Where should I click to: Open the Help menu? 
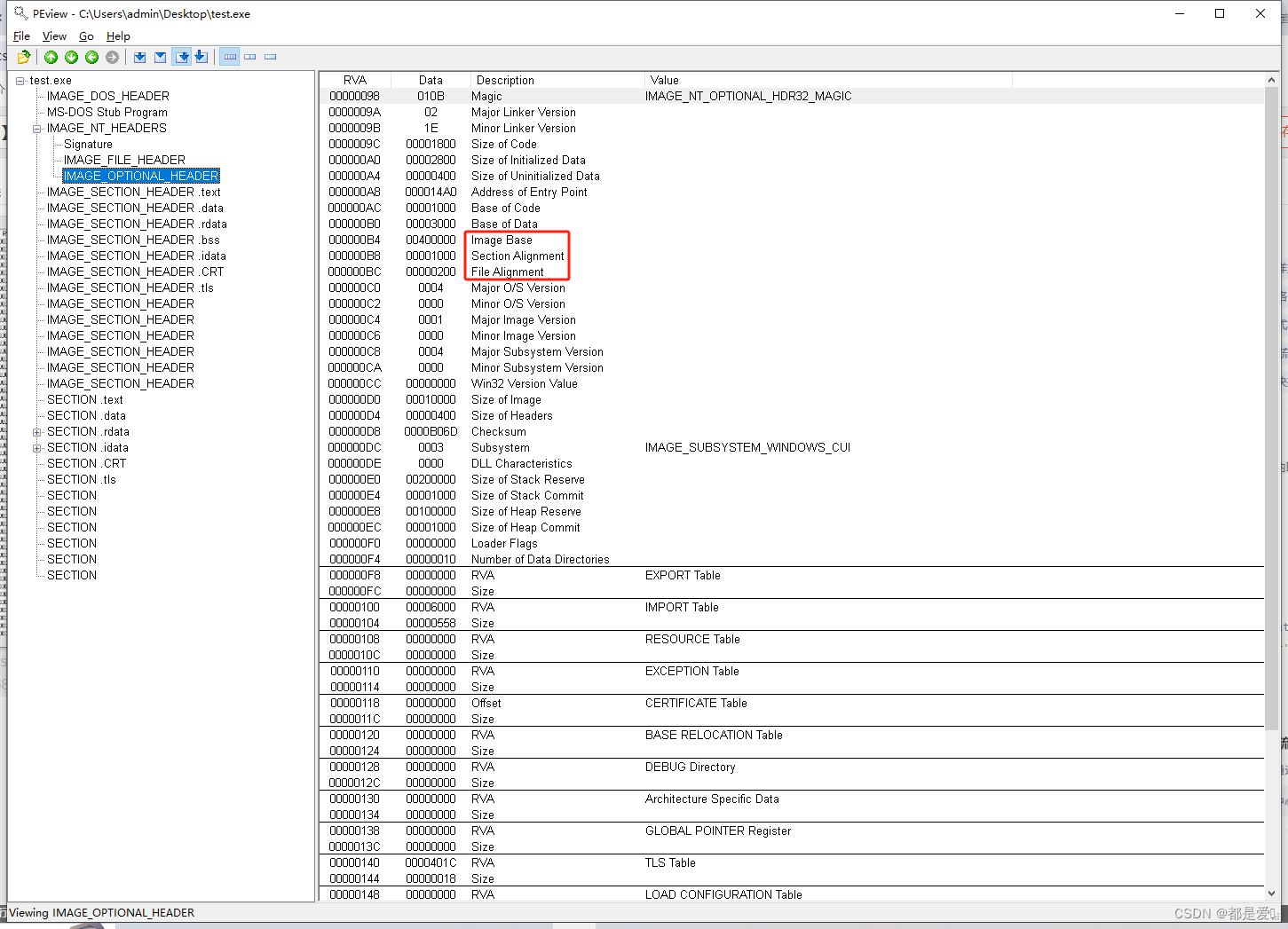(118, 36)
